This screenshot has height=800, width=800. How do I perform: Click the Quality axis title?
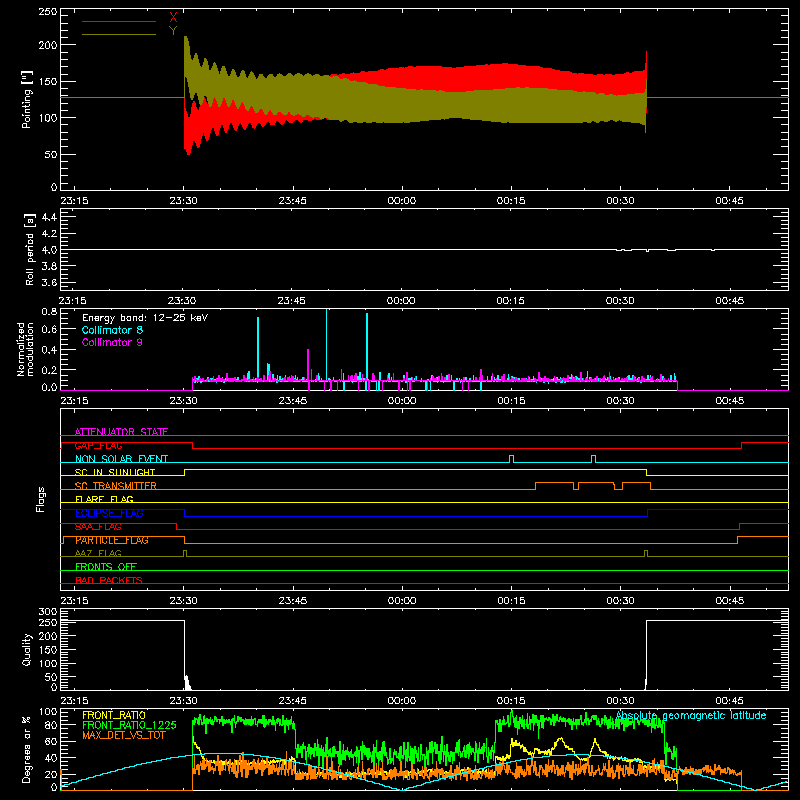tap(27, 649)
